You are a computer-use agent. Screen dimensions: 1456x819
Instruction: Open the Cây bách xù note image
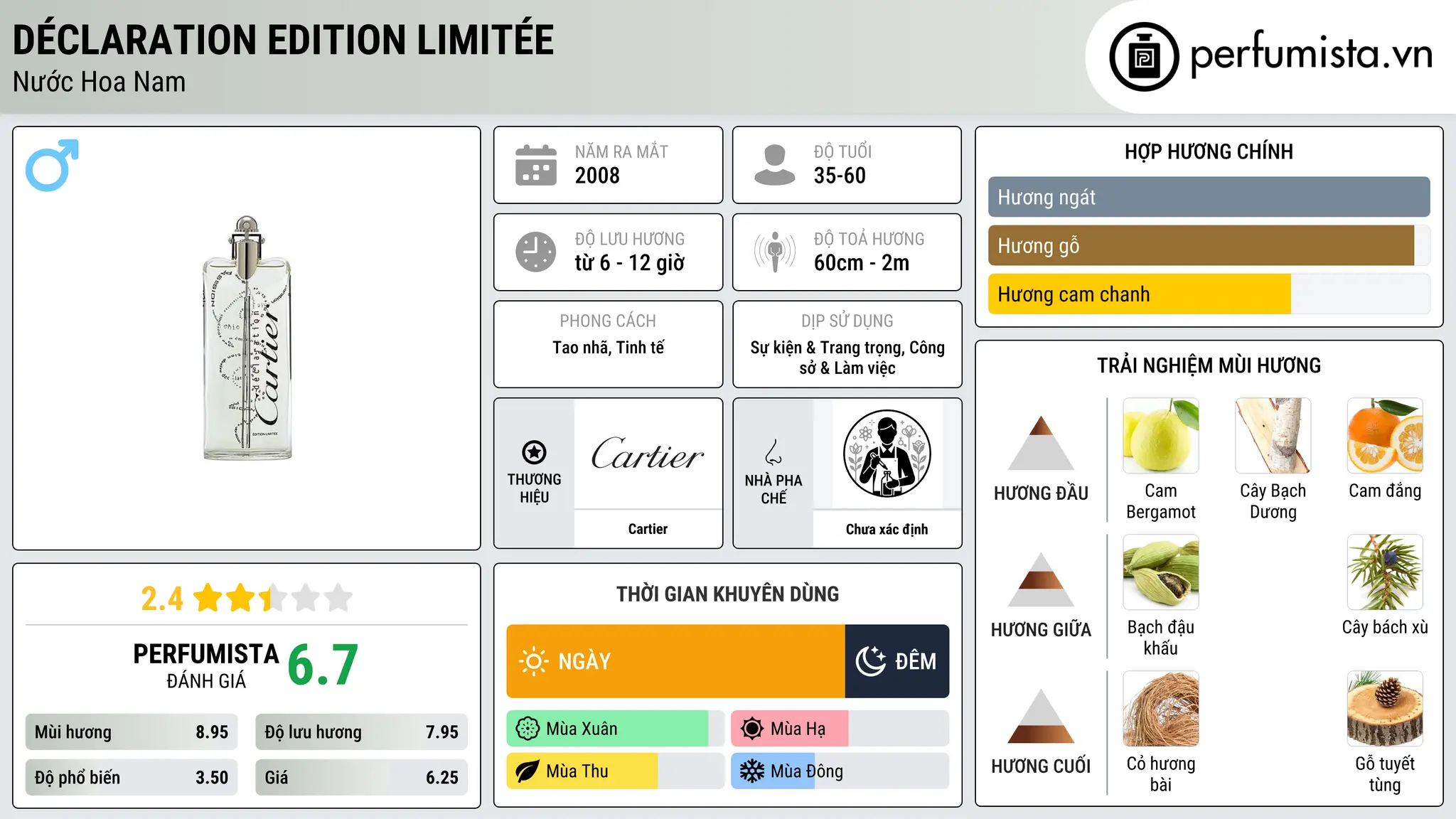click(1385, 572)
